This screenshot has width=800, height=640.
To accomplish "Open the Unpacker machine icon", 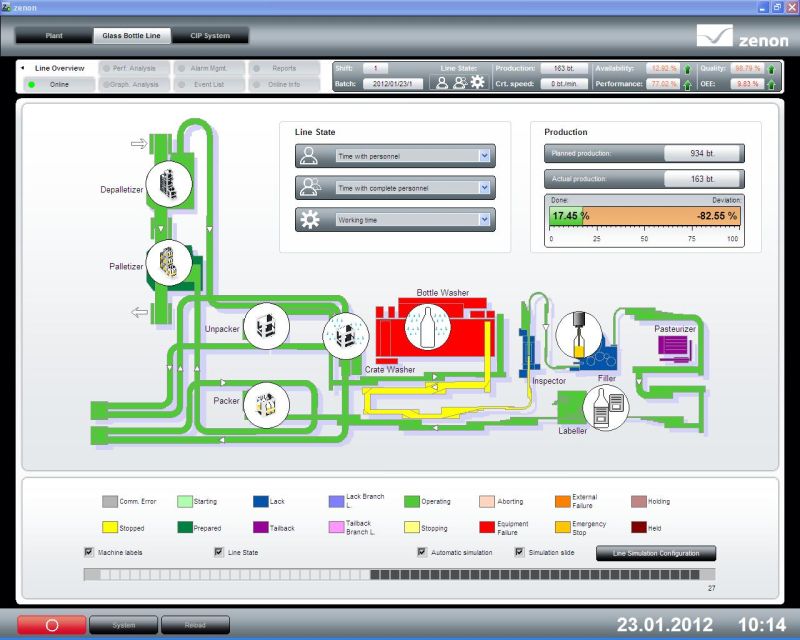I will 267,325.
